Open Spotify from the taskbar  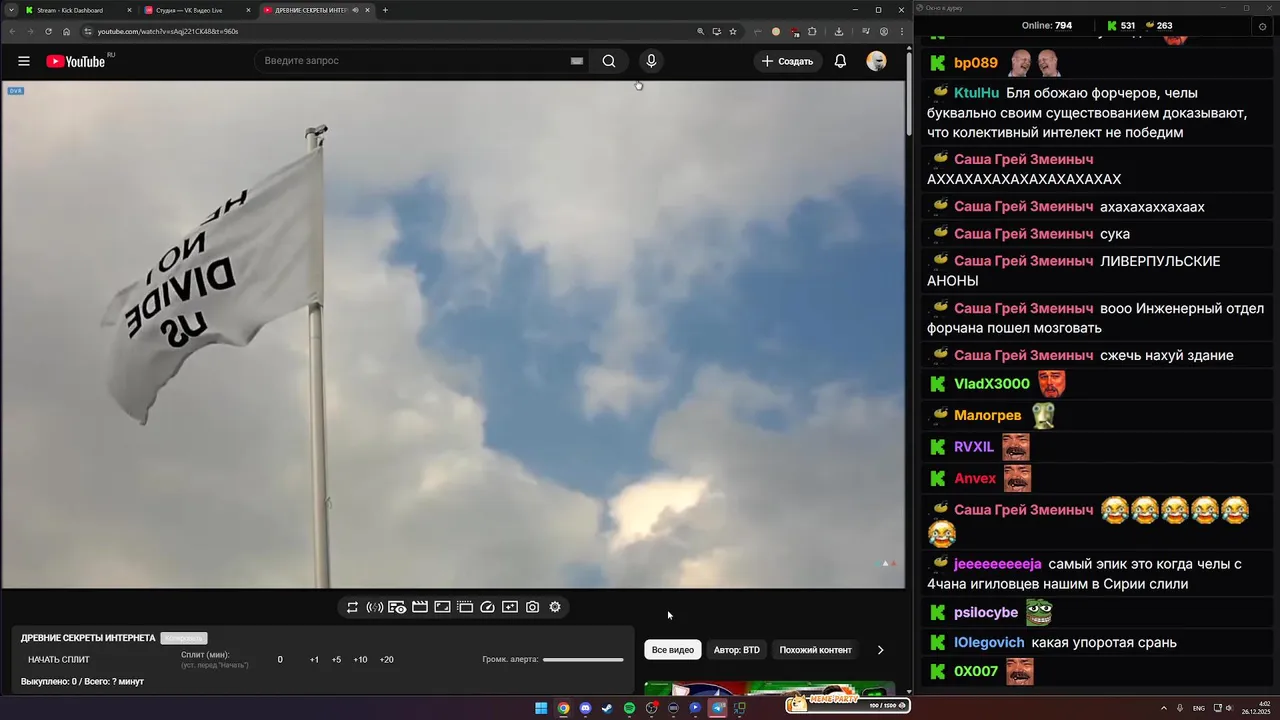tap(629, 708)
